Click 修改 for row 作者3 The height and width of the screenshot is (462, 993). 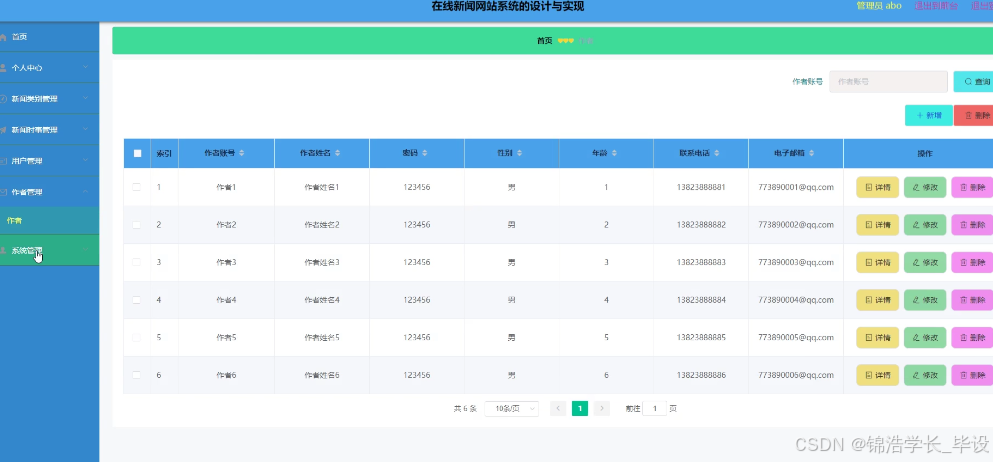(925, 262)
